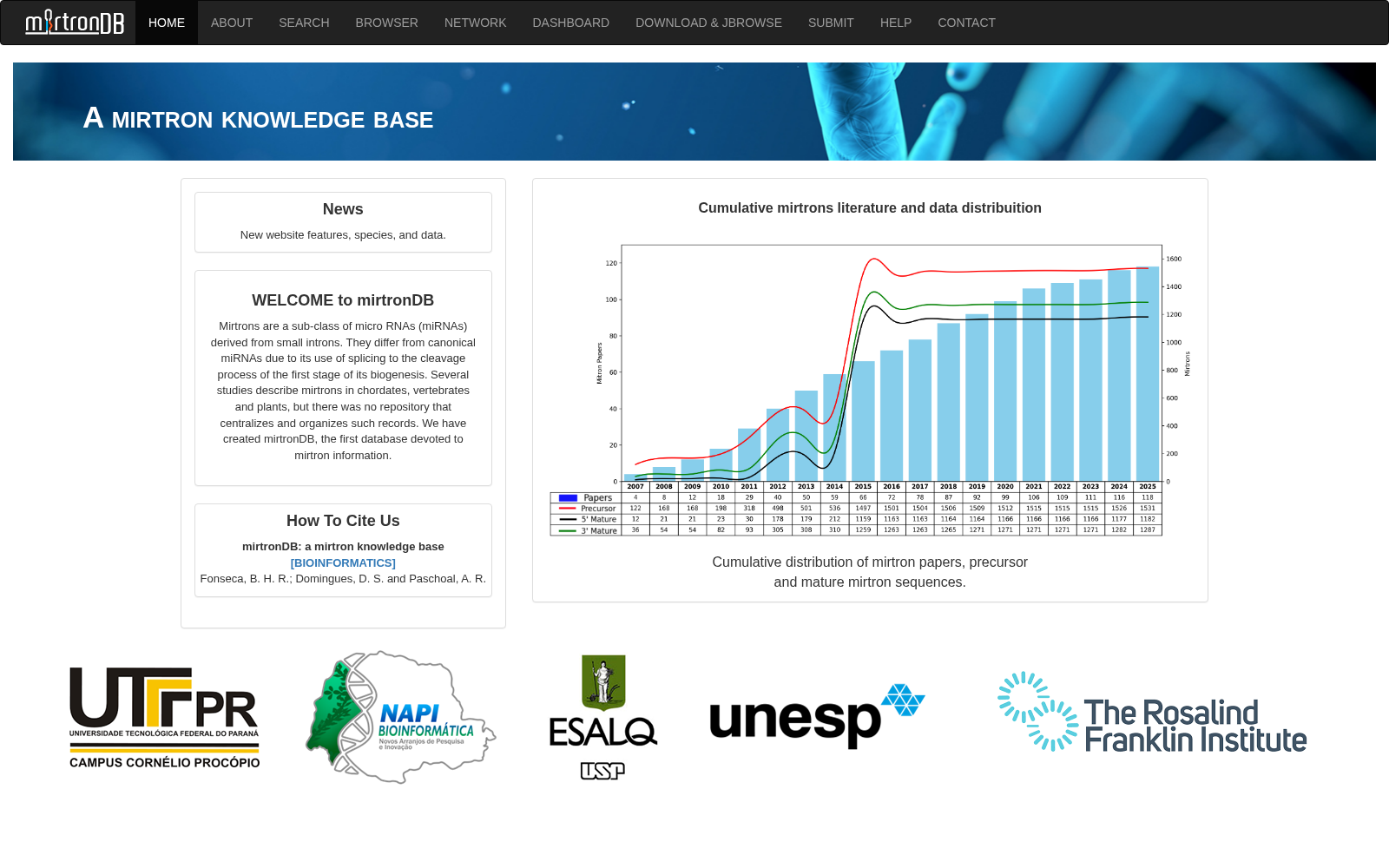
Task: Click the '2007' year column header
Action: click(635, 487)
